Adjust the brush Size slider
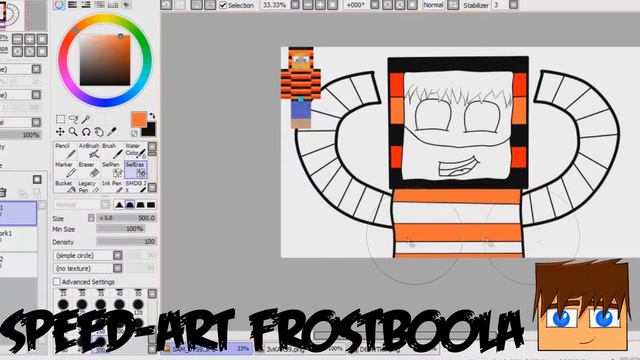The width and height of the screenshot is (640, 360). pyautogui.click(x=126, y=218)
